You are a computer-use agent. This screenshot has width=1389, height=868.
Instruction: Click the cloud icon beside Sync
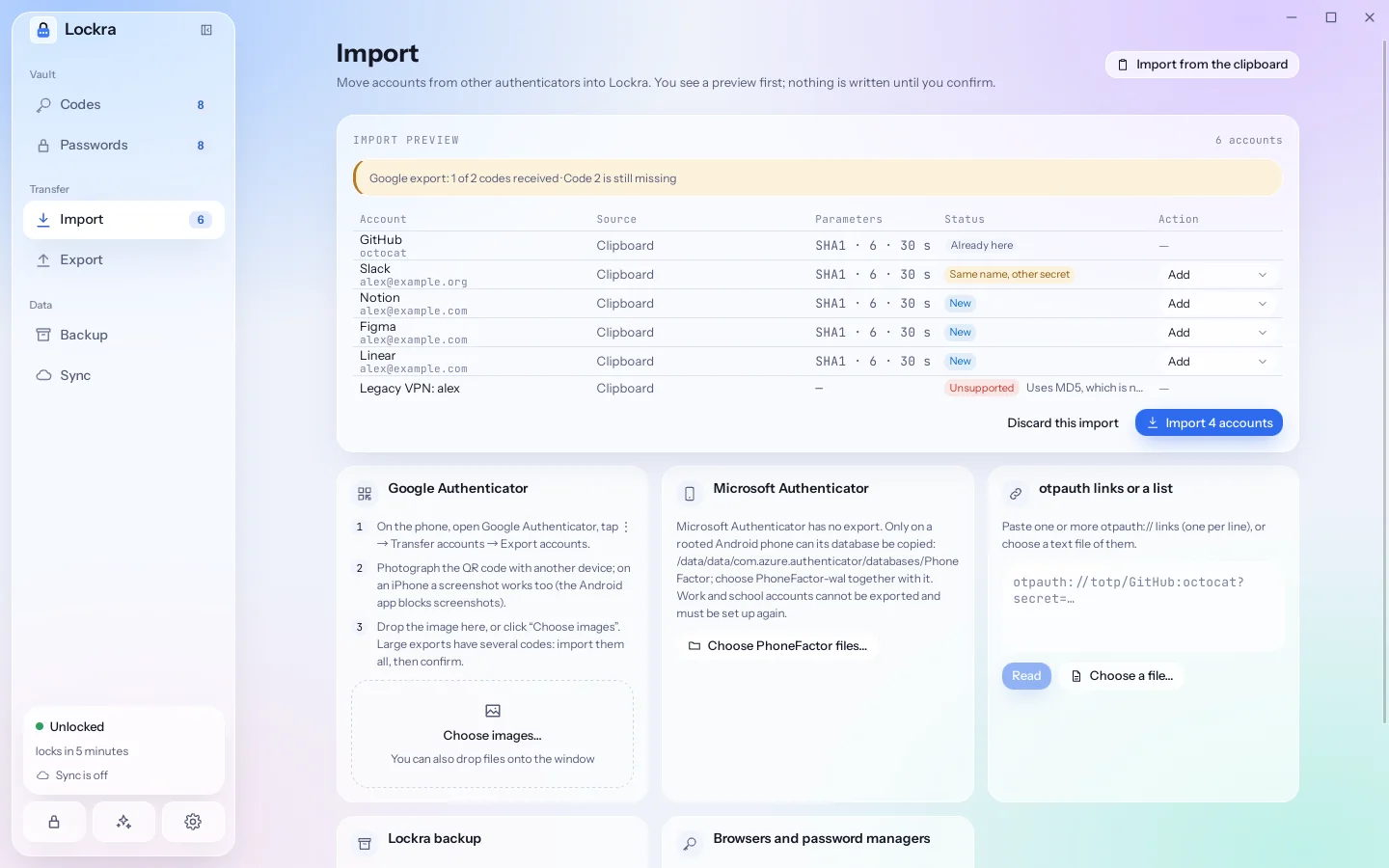click(x=43, y=376)
